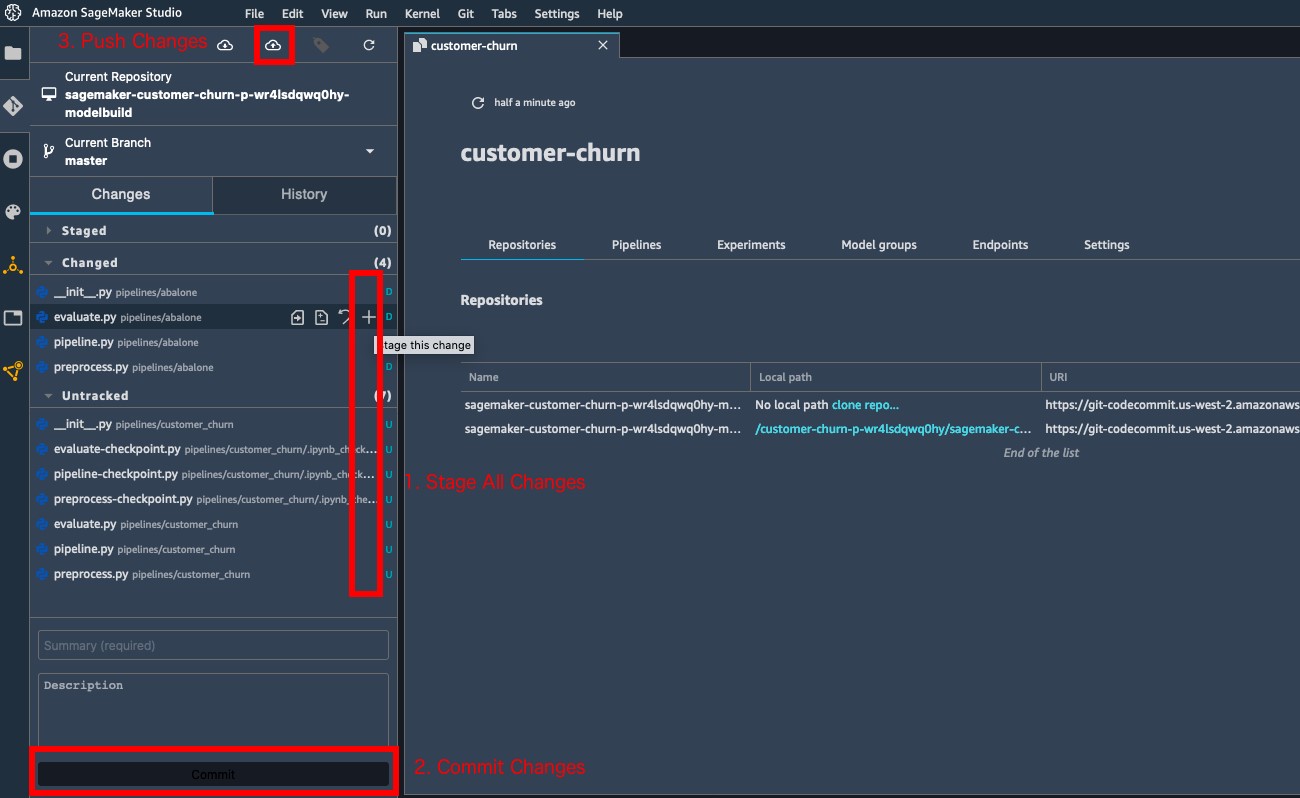
Task: Discard changes icon for evaluate.py
Action: pos(345,317)
